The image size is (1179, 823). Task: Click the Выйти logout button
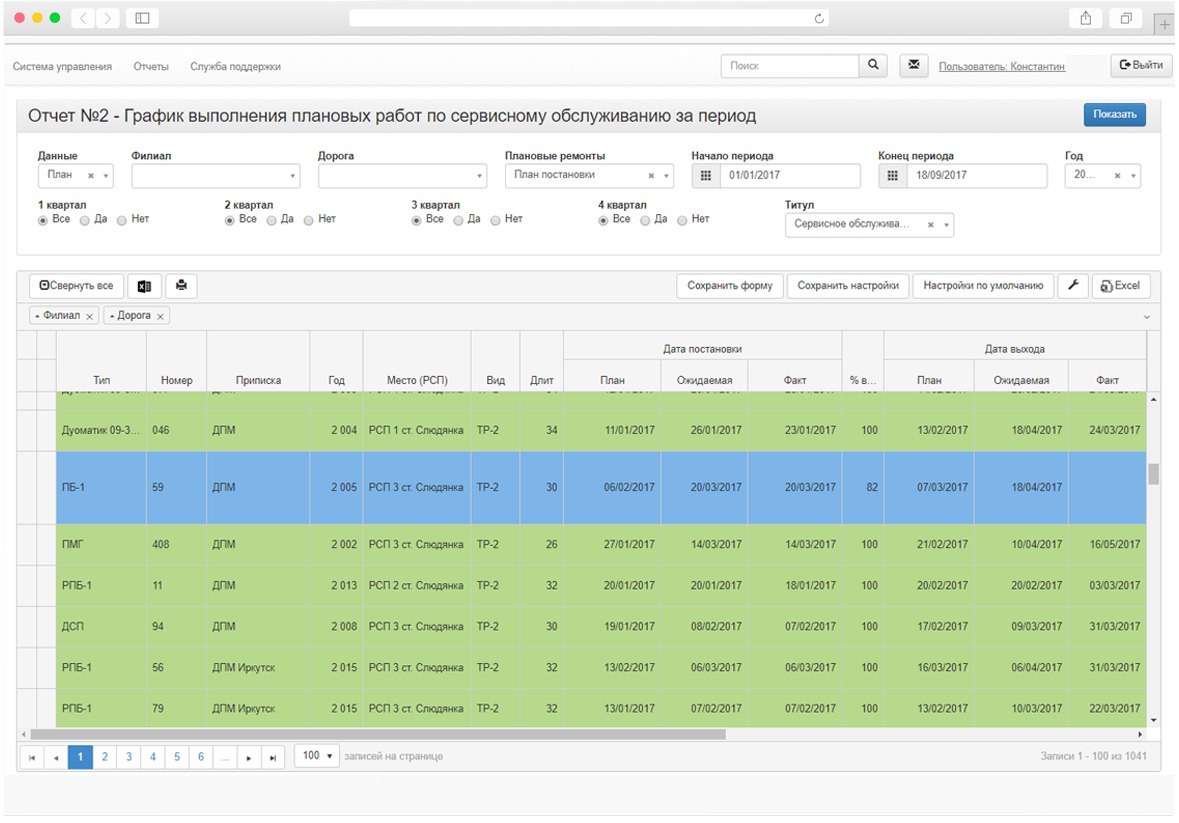pos(1141,65)
